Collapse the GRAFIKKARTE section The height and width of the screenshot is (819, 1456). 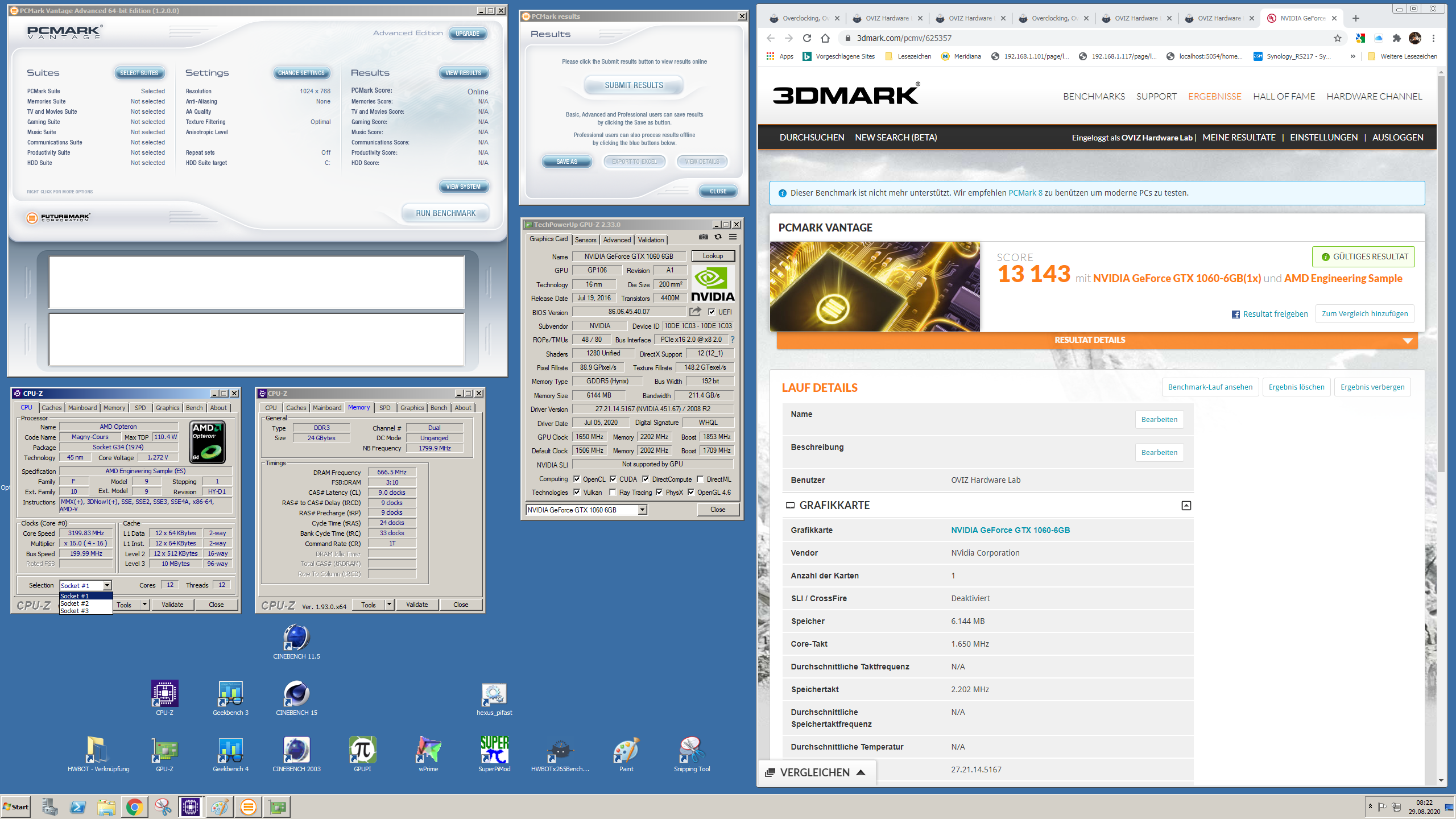click(x=1186, y=506)
